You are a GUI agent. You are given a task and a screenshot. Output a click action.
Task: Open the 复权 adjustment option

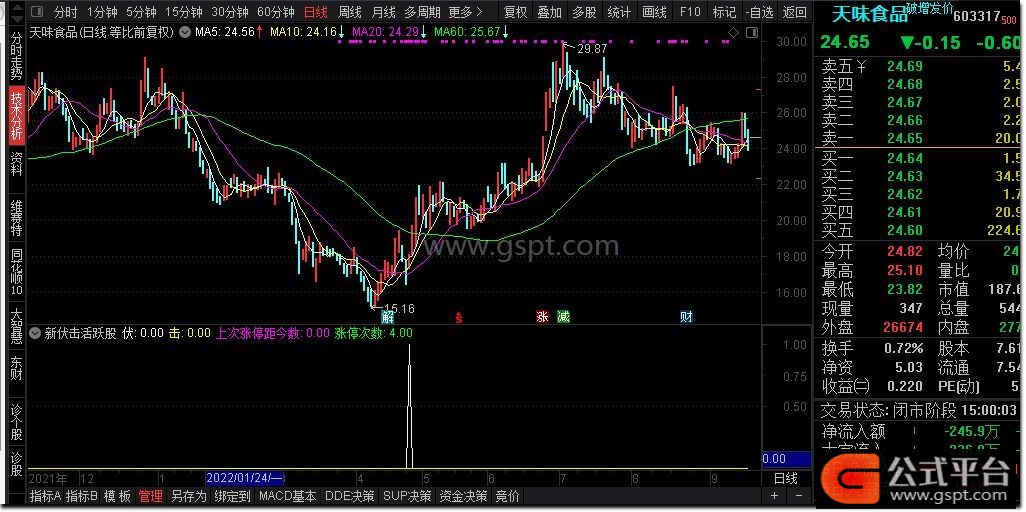[x=516, y=12]
